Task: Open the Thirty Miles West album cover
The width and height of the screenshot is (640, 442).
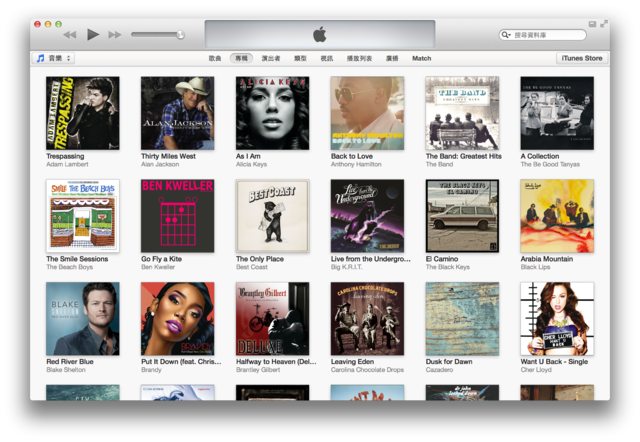Action: coord(178,113)
